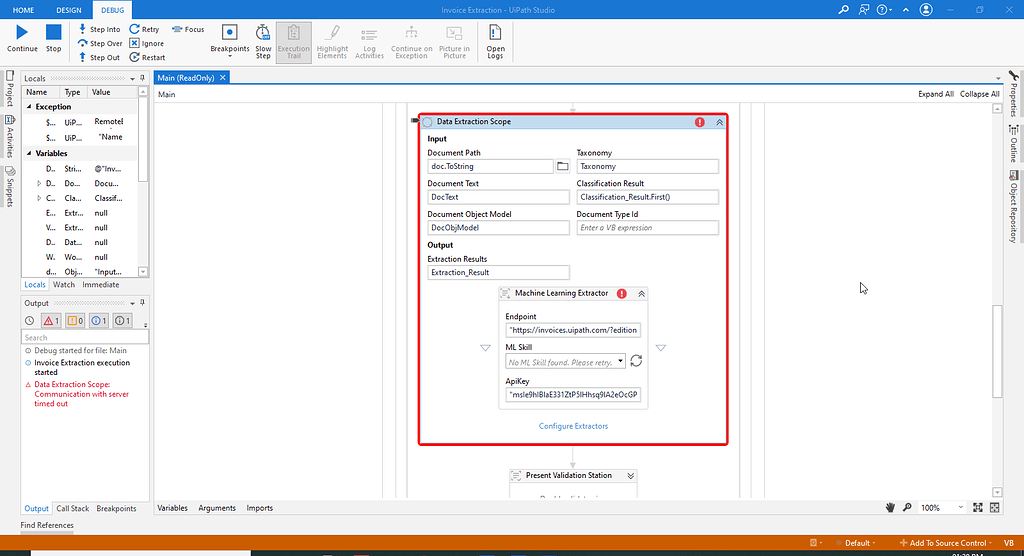Screen dimensions: 1024x556
Task: Click the search magnifier in title bar
Action: coord(844,10)
